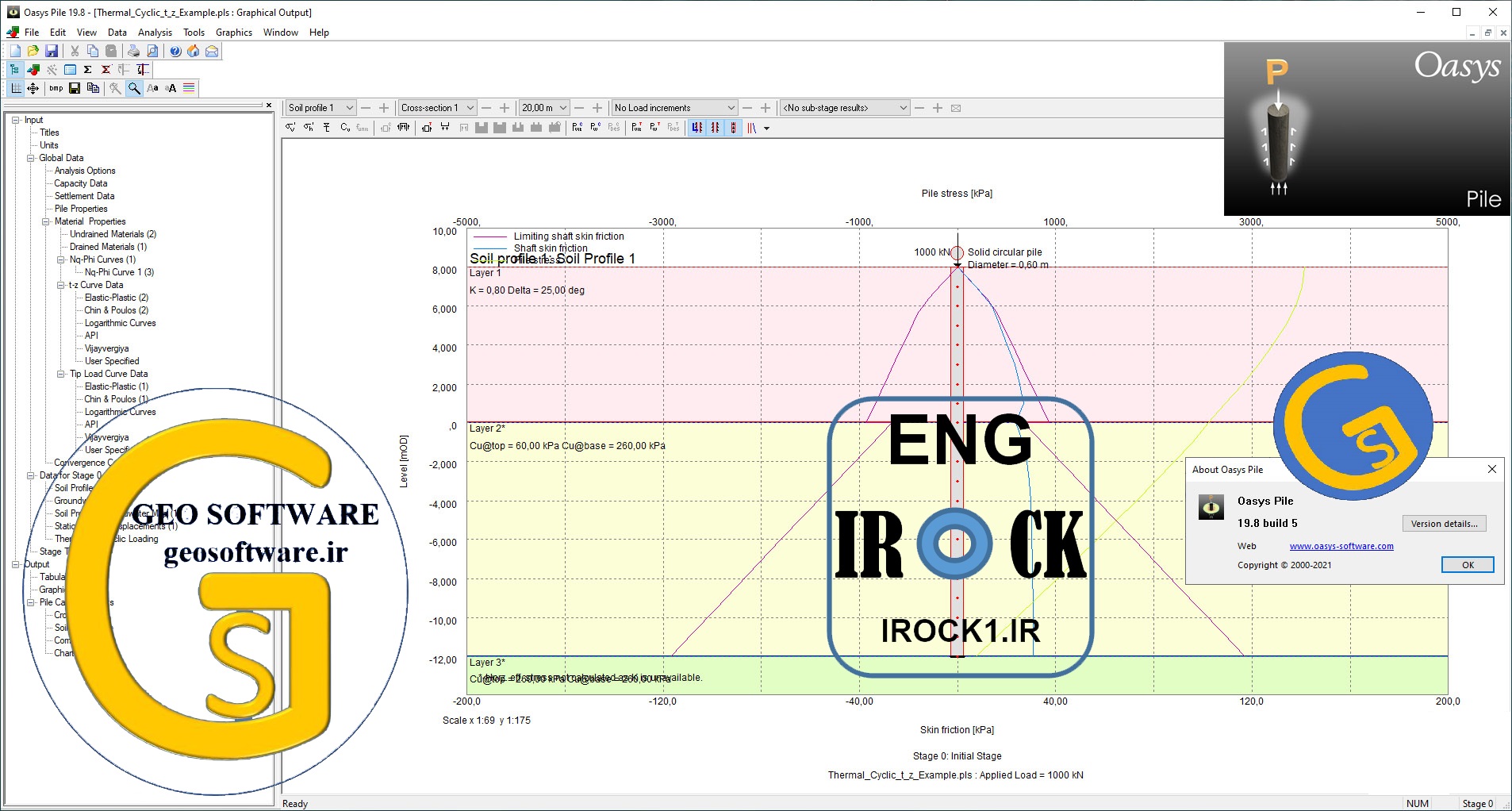The image size is (1512, 811).
Task: Click the colored line styles icon
Action: coord(189,88)
